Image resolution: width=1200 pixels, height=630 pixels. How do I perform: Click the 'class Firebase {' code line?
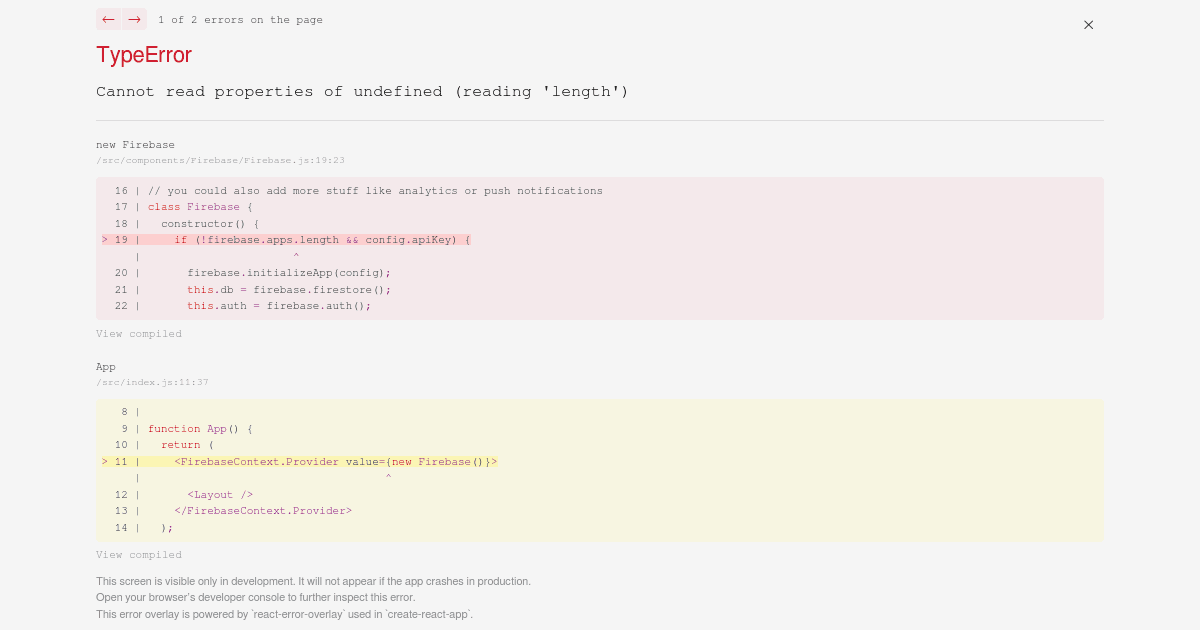[x=200, y=207]
